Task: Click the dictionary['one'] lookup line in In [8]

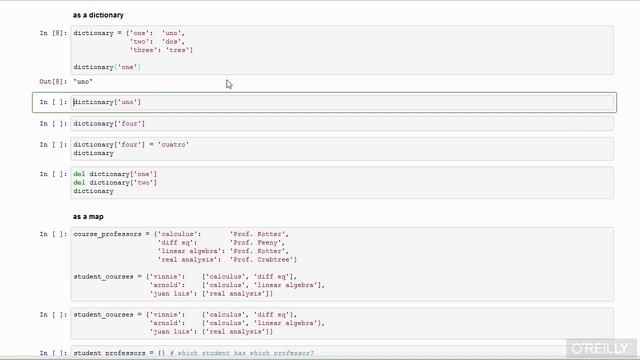Action: click(107, 67)
